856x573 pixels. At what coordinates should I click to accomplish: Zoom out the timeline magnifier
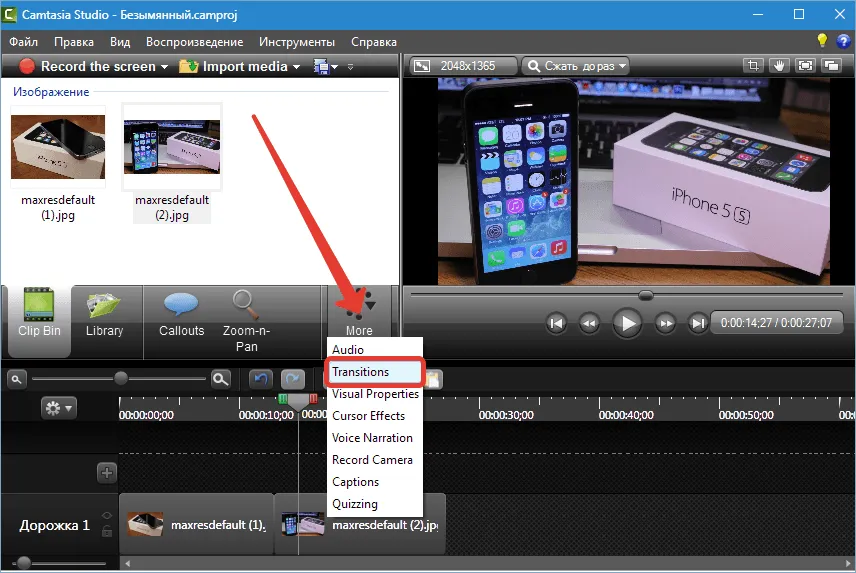[16, 379]
